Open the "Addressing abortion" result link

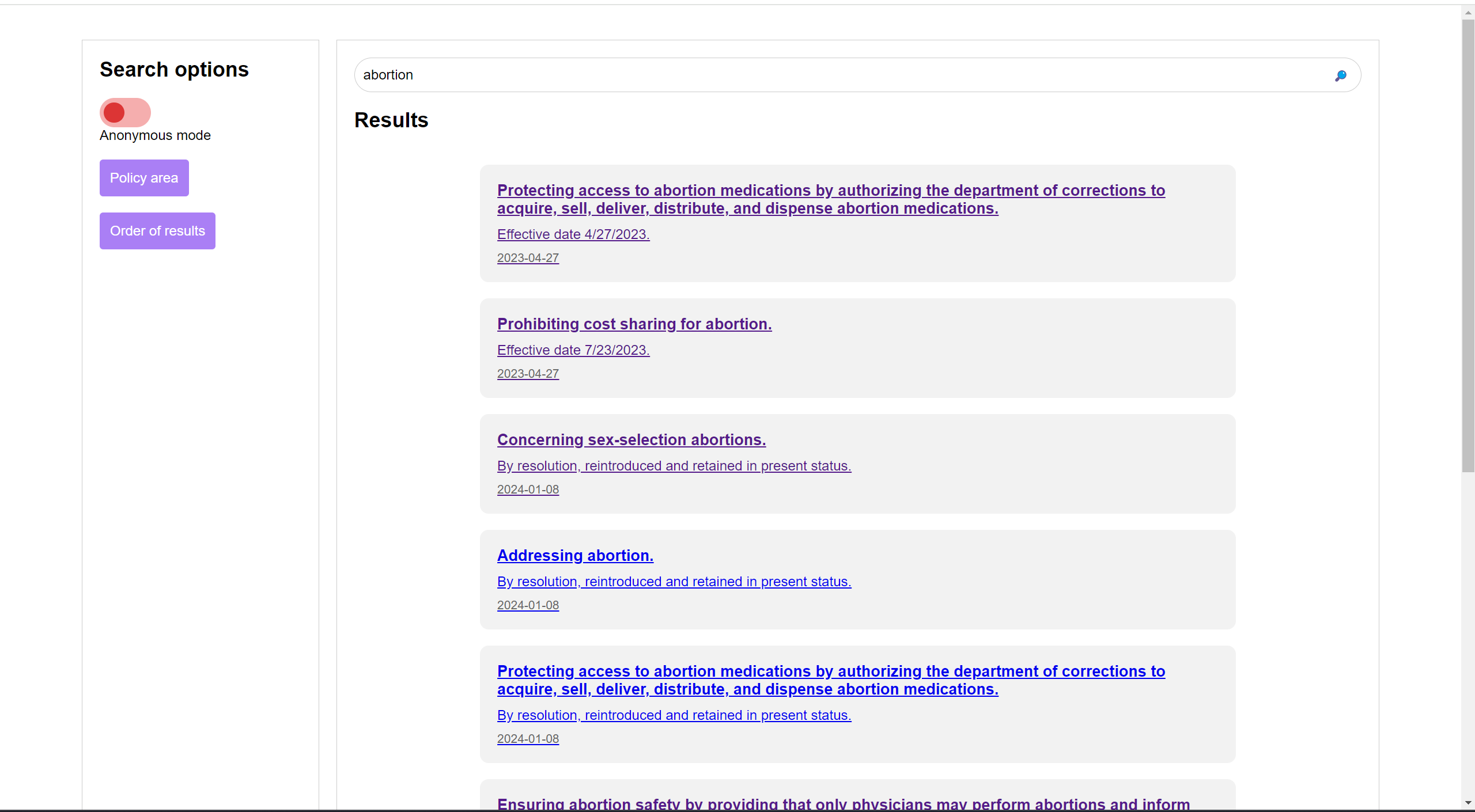tap(574, 556)
